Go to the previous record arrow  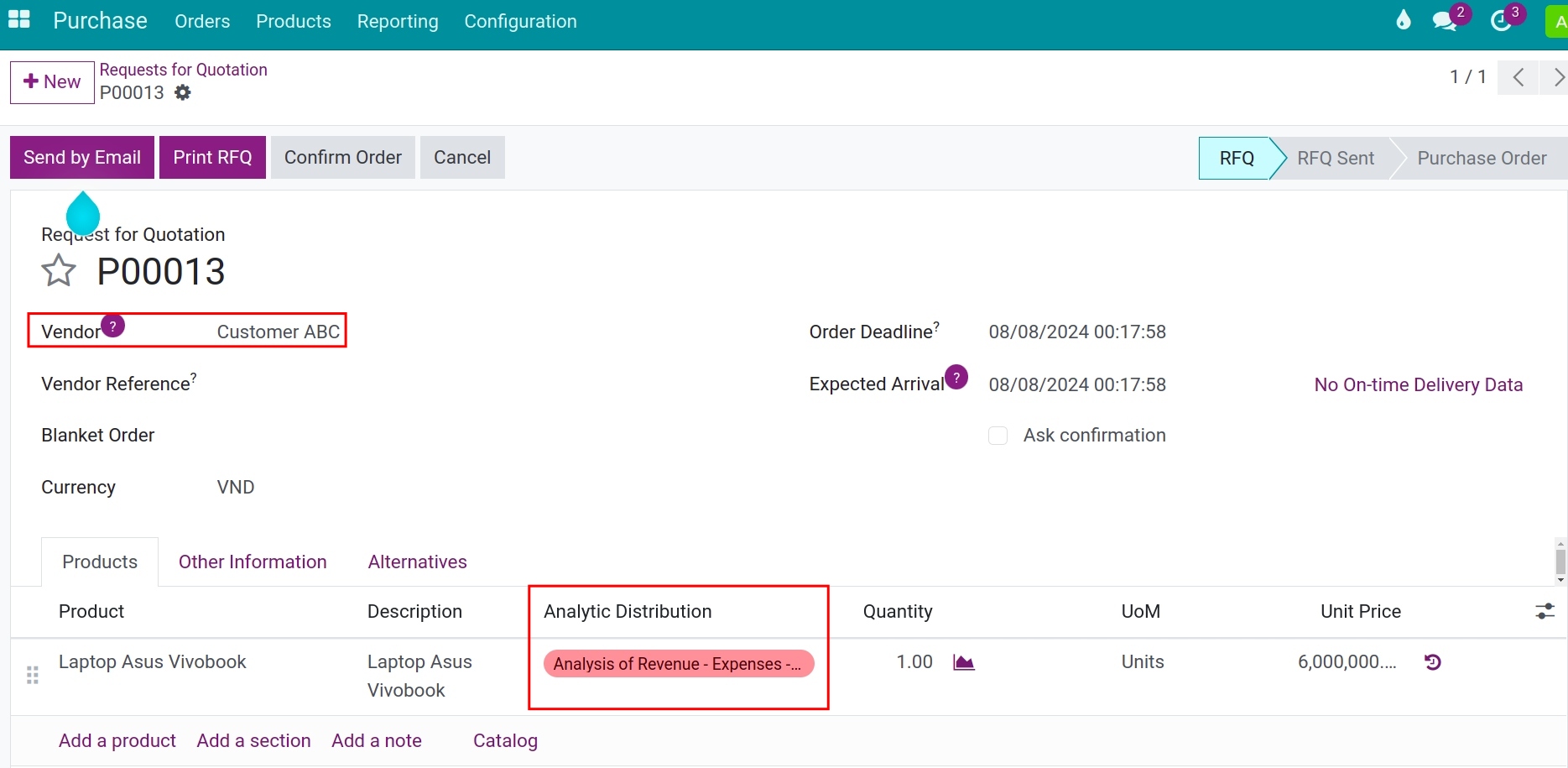[x=1519, y=77]
